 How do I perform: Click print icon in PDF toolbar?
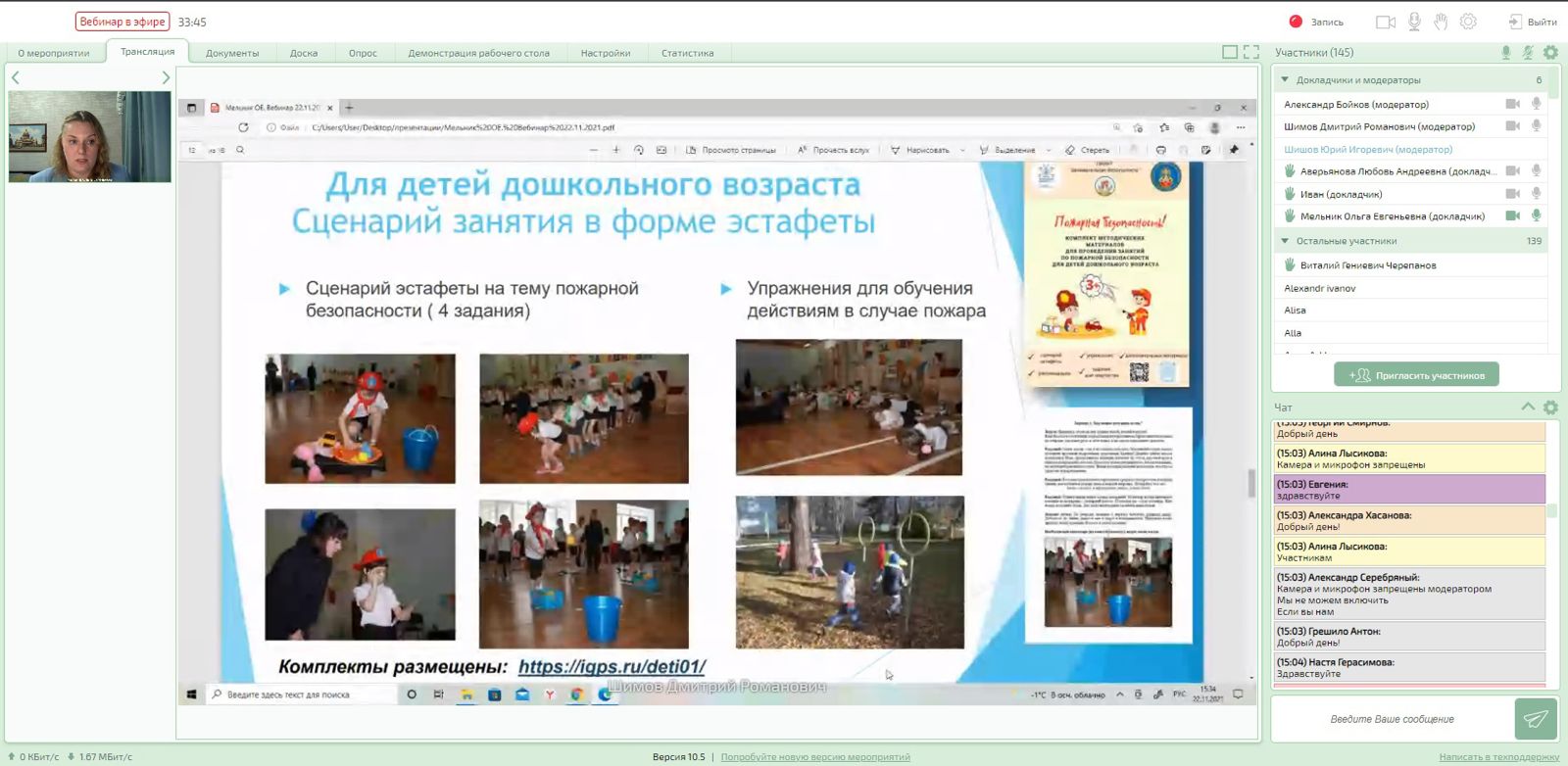pos(1160,150)
